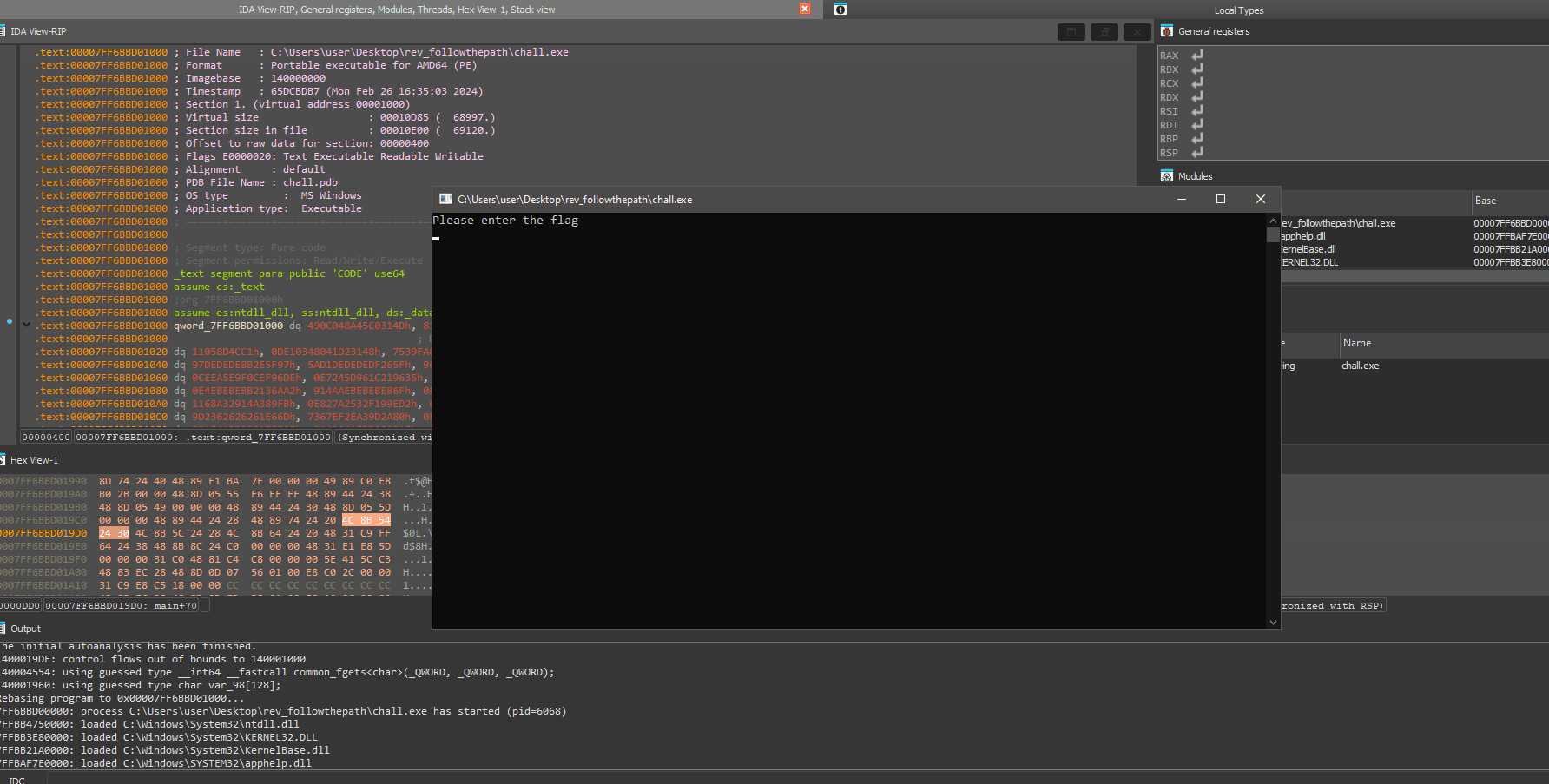Select the IDA View-RIP tab

[38, 31]
